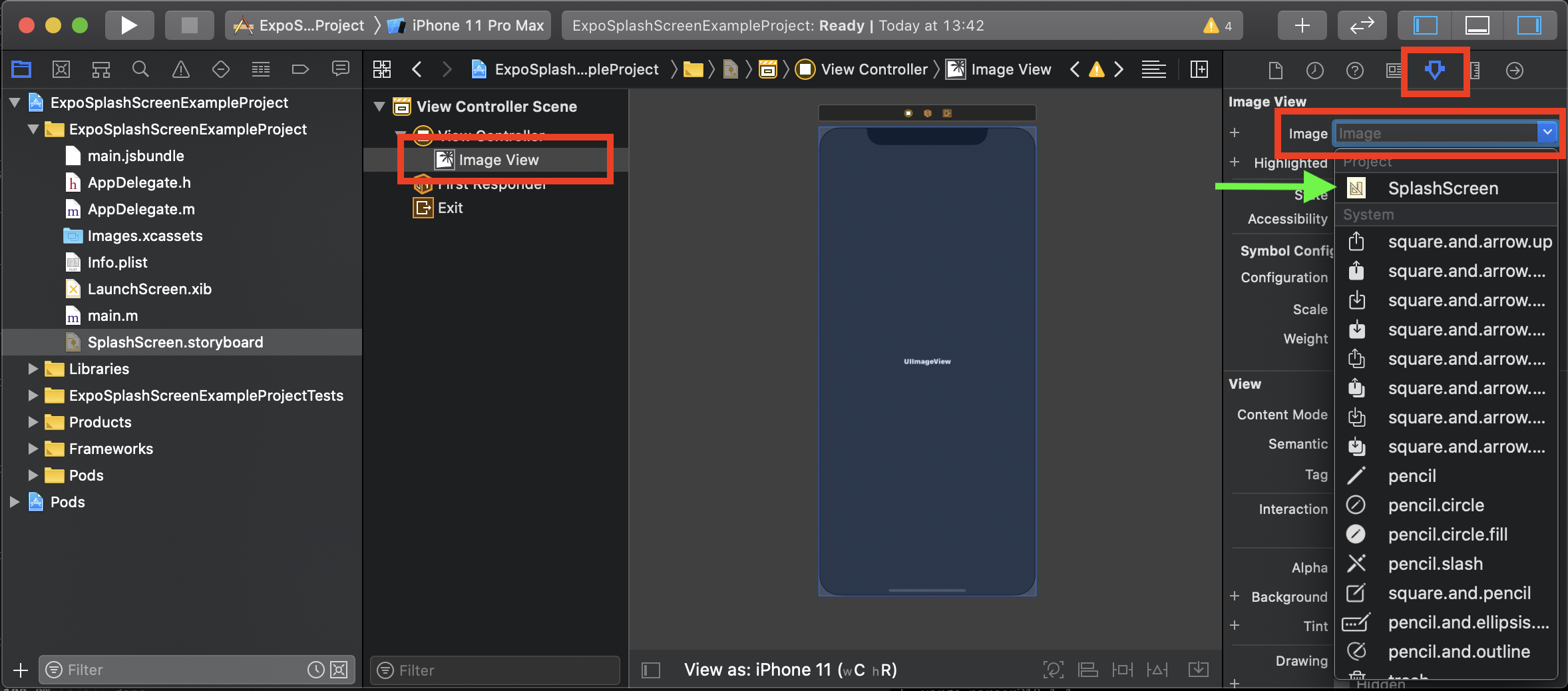Choose pencil.circle.fill from the list
Viewport: 1568px width, 691px height.
point(1446,535)
